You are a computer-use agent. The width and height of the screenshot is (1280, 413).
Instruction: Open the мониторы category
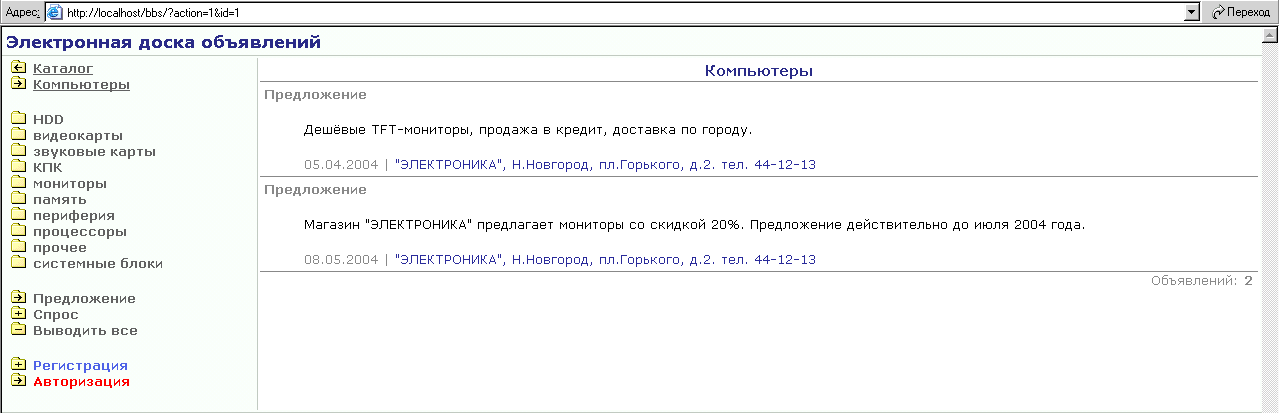70,184
